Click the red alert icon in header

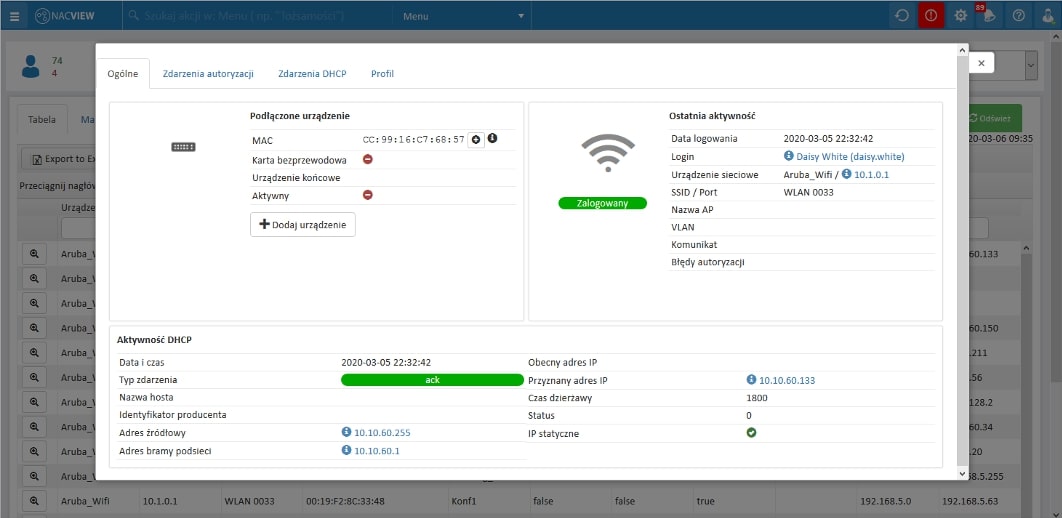(930, 16)
